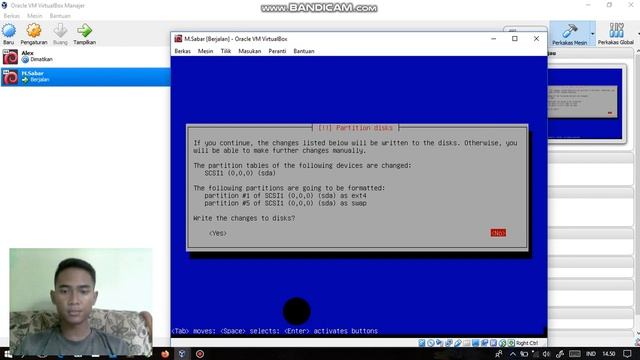Click the VM preview thumbnail in Manager

coord(584,104)
